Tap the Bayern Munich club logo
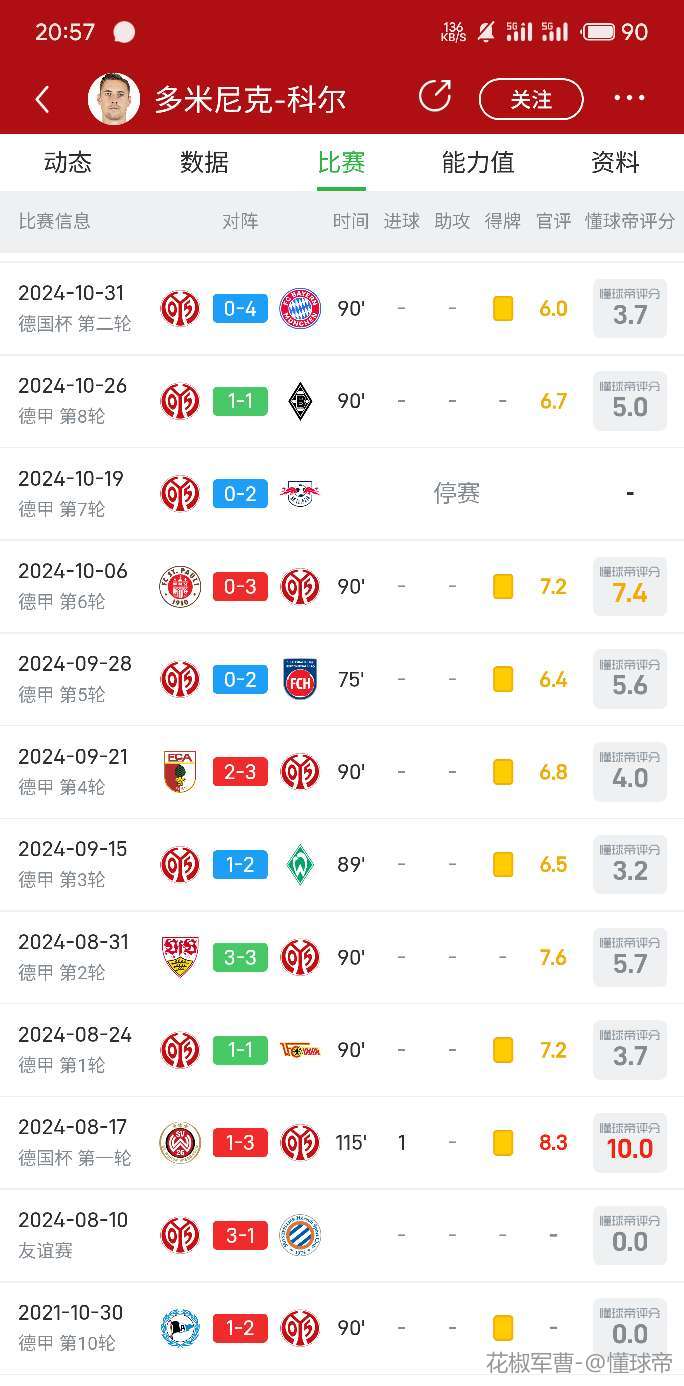Image resolution: width=684 pixels, height=1386 pixels. click(x=300, y=309)
